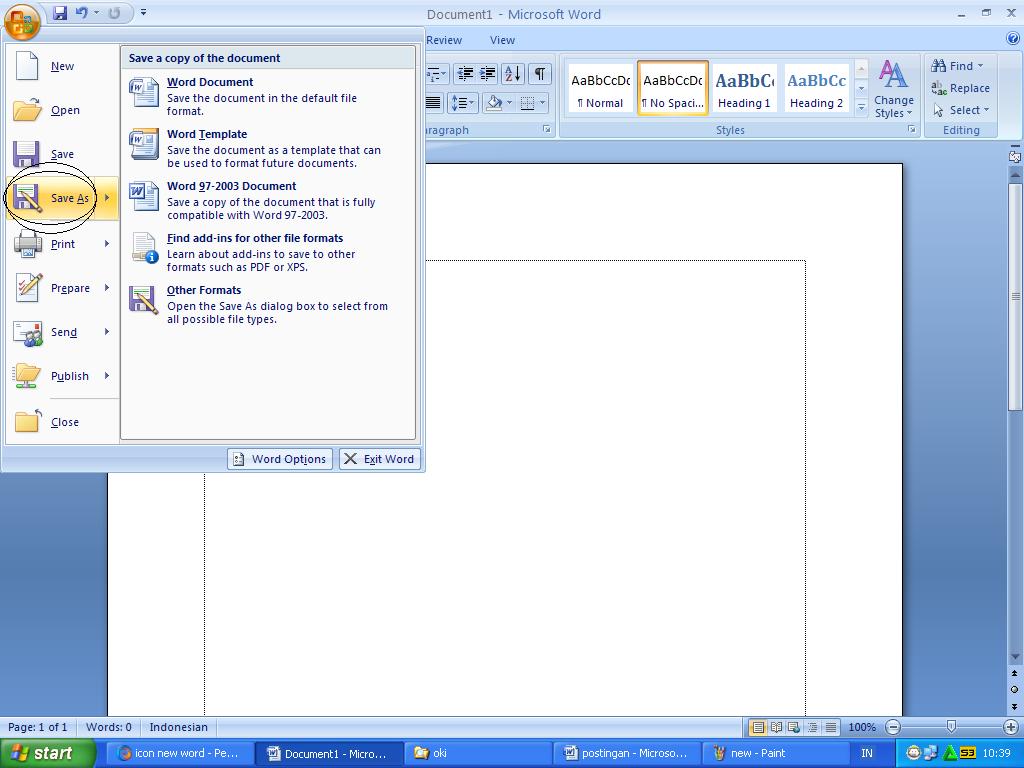
Task: Click the Windows start button
Action: point(47,753)
